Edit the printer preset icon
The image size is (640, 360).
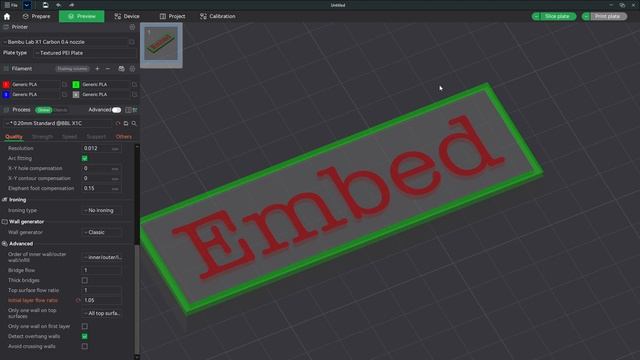[132, 42]
